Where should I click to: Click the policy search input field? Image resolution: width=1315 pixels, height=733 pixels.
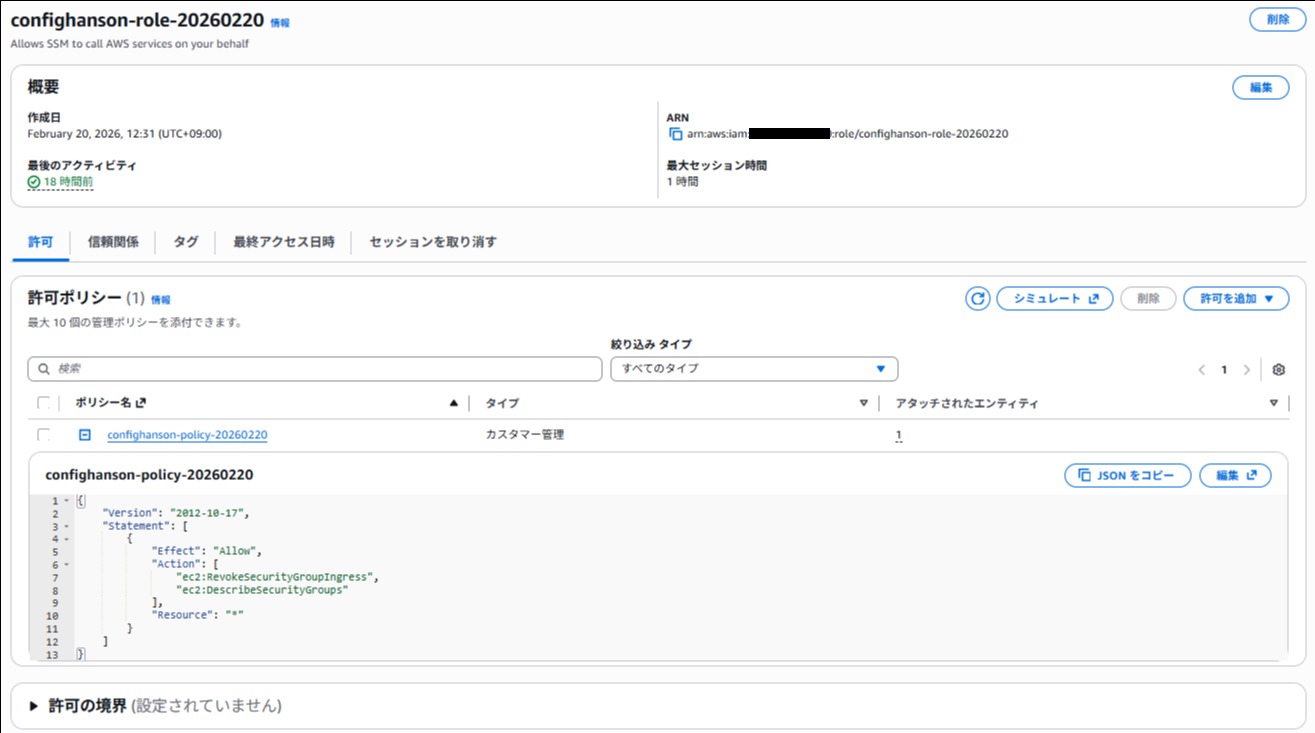click(x=314, y=369)
